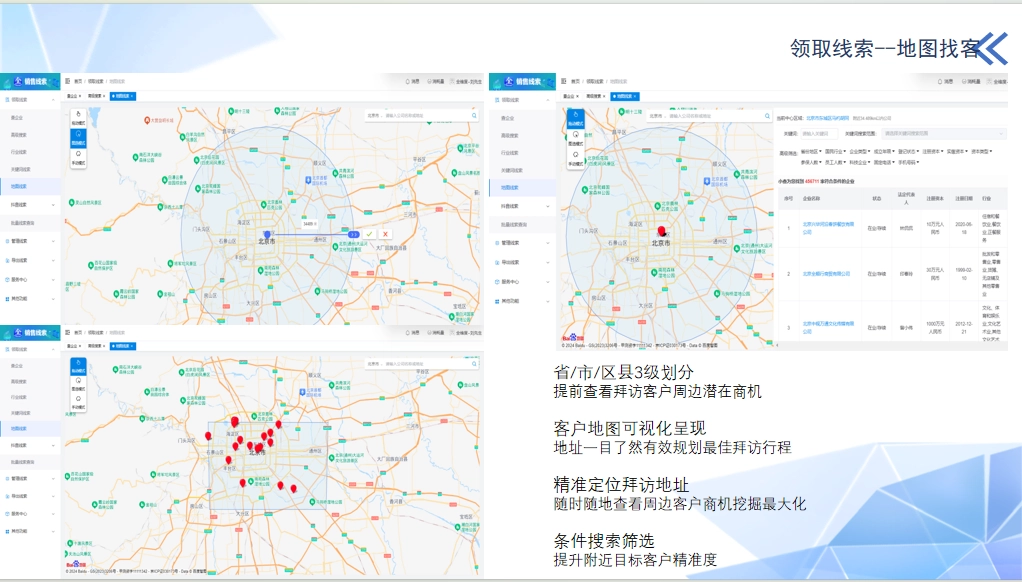Click the 销售线索 logo in red-markers screenshot
This screenshot has width=1022, height=582.
pyautogui.click(x=30, y=333)
